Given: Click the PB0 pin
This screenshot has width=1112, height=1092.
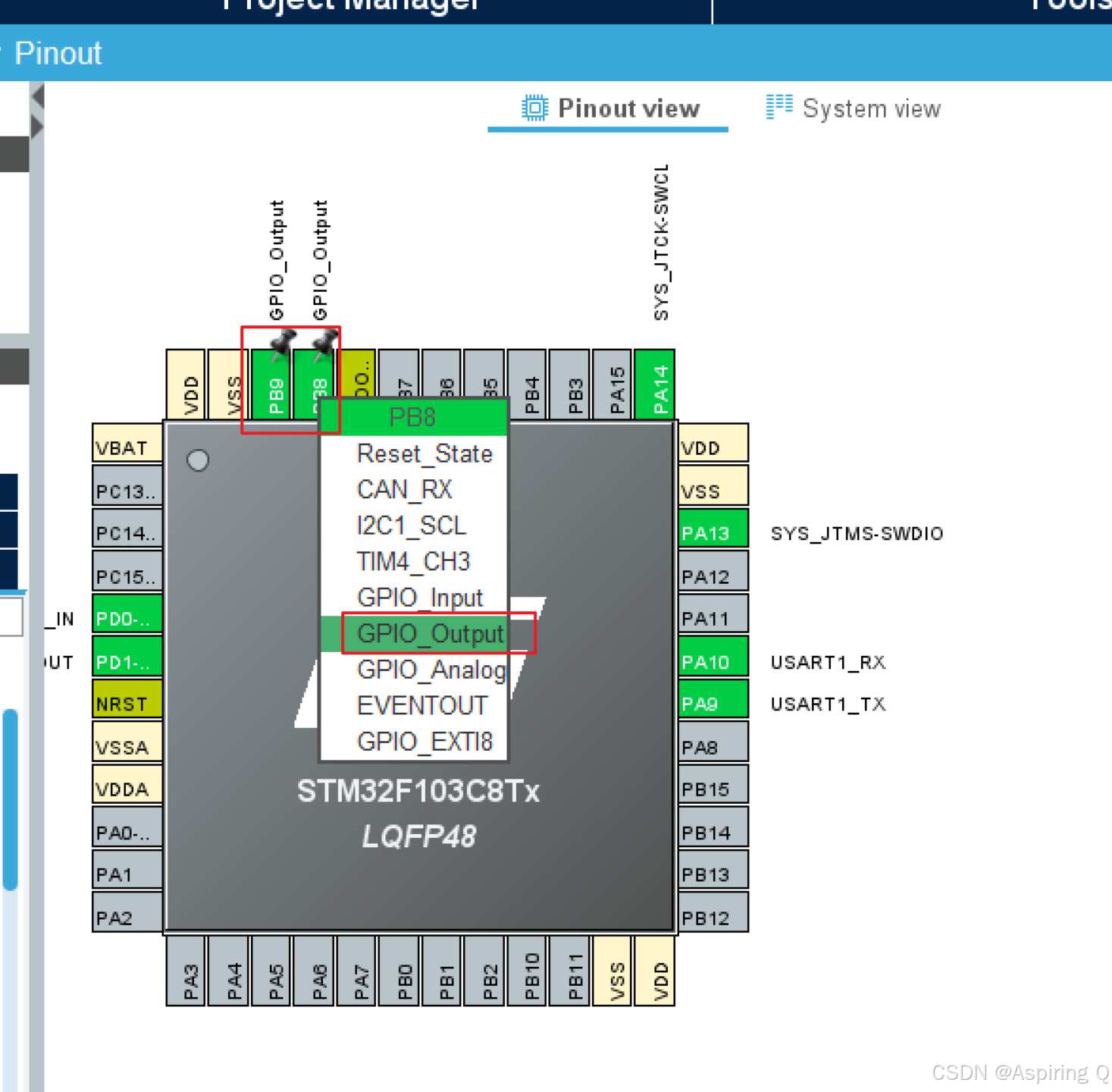Looking at the screenshot, I should (x=399, y=971).
